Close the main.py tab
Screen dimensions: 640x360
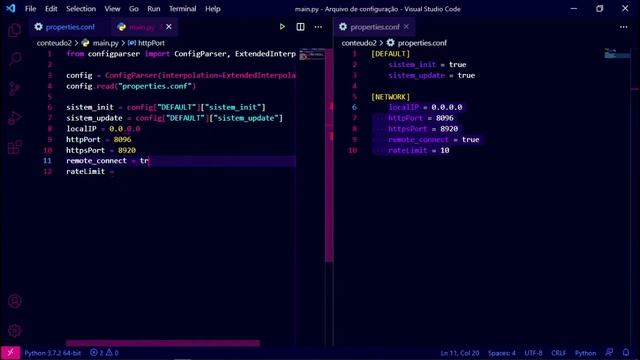tap(169, 27)
